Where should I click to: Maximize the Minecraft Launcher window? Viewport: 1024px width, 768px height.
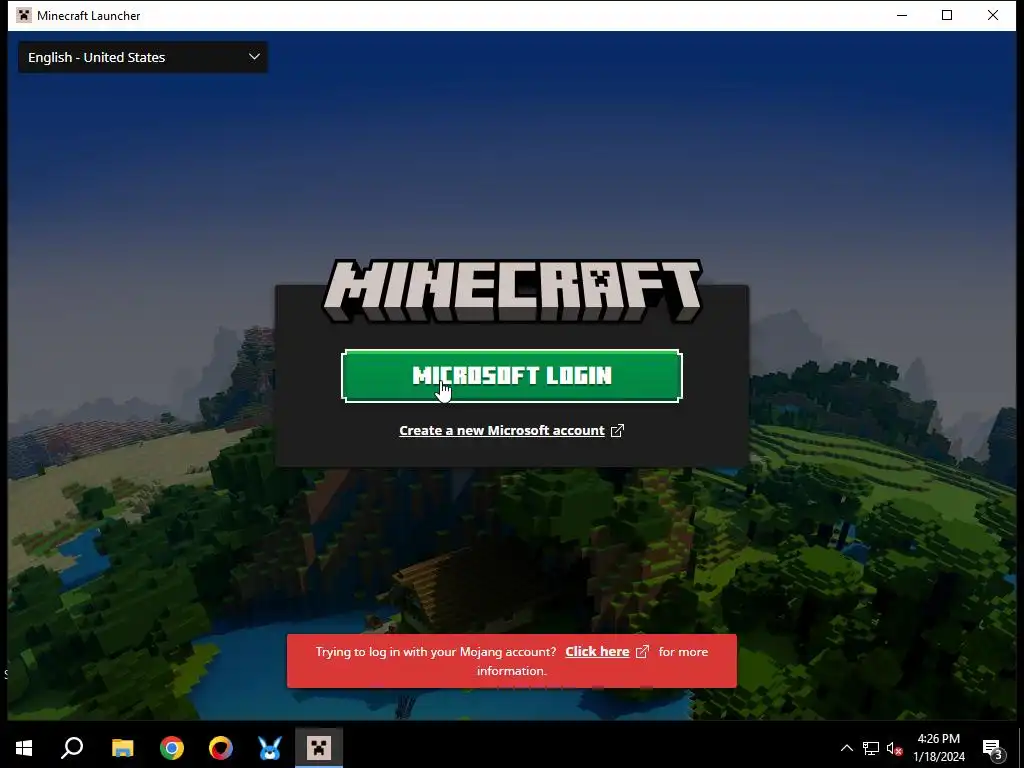947,15
